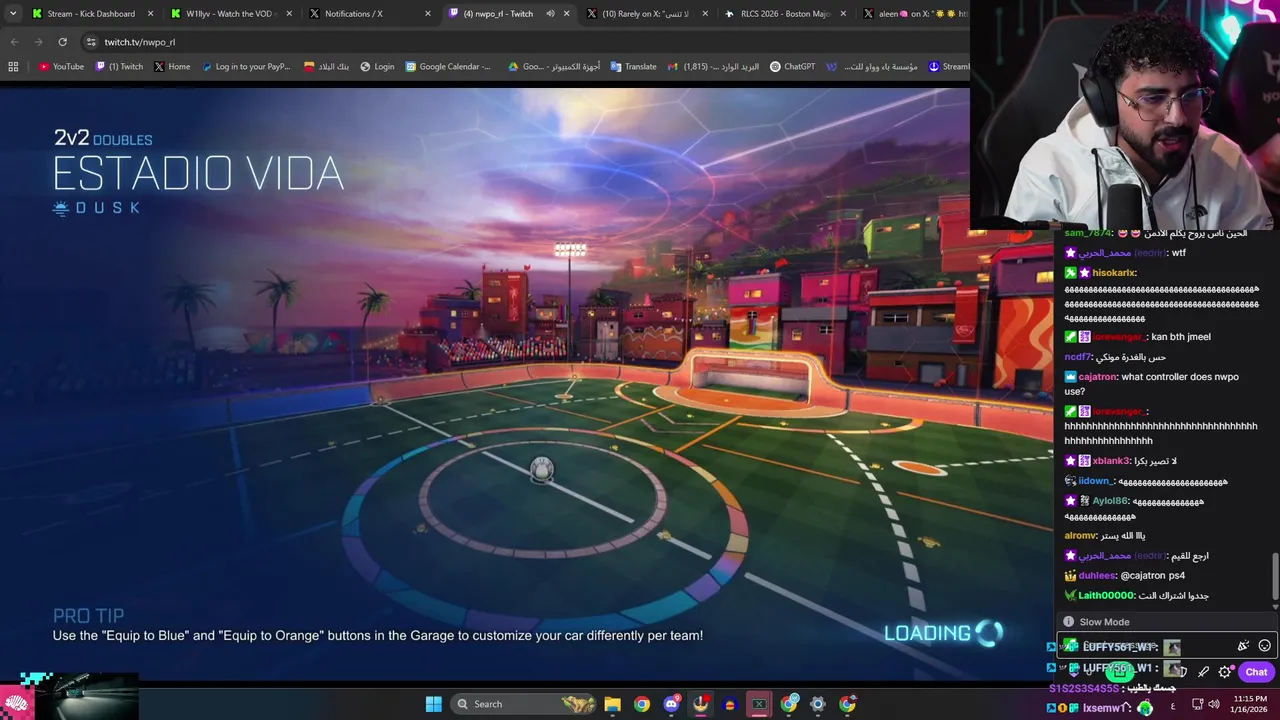Image resolution: width=1280 pixels, height=720 pixels.
Task: Open the RLCS 2026 Boston Major tab
Action: [x=787, y=14]
